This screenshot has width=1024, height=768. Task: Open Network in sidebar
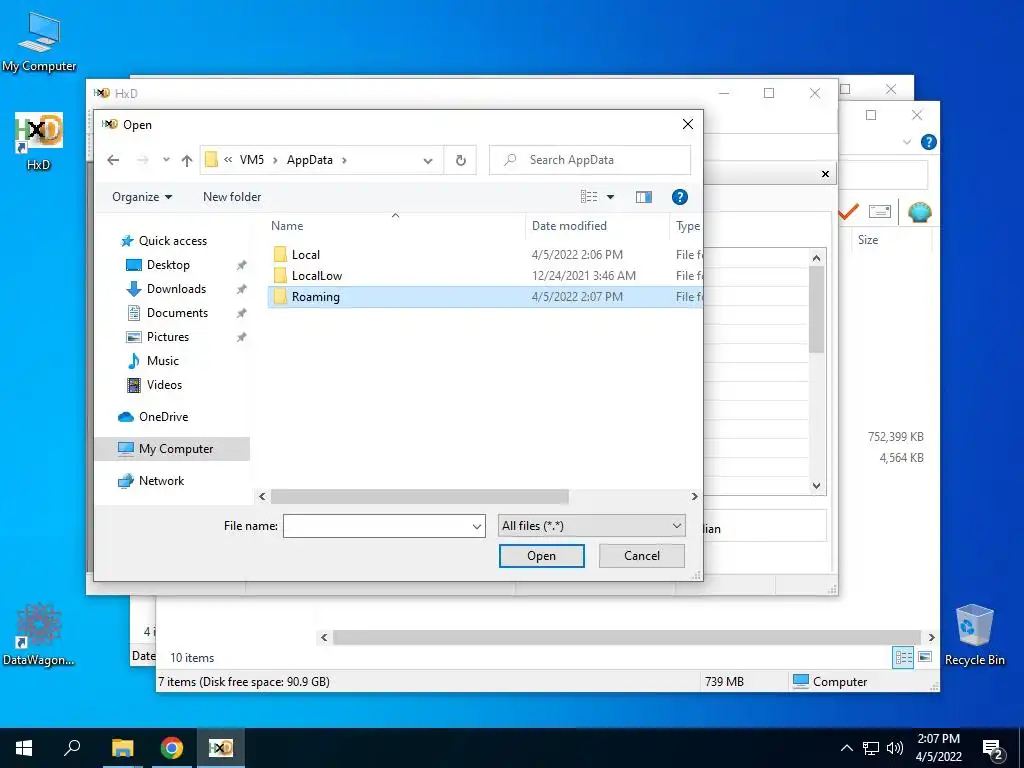click(161, 481)
